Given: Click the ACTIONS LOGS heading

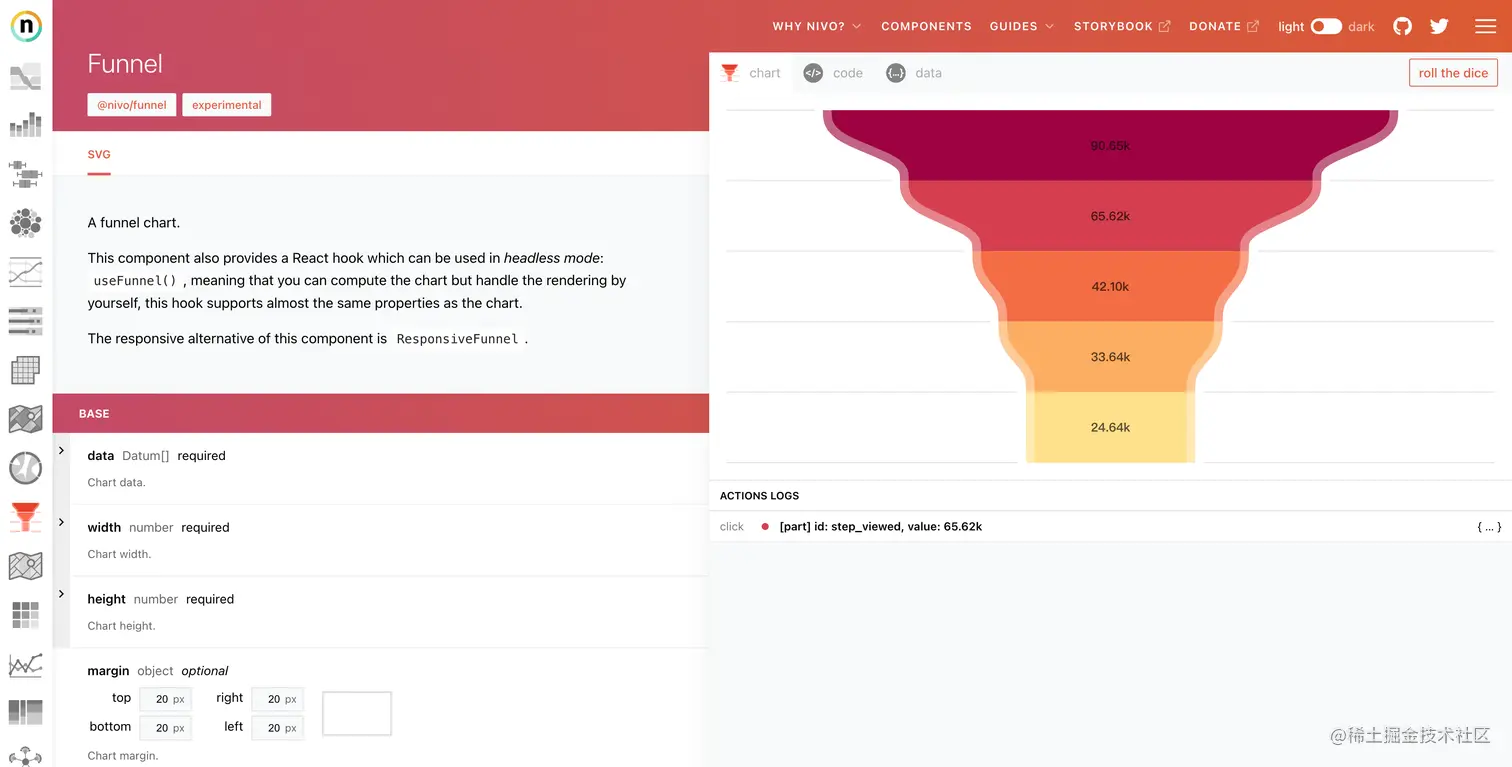Looking at the screenshot, I should coord(759,496).
